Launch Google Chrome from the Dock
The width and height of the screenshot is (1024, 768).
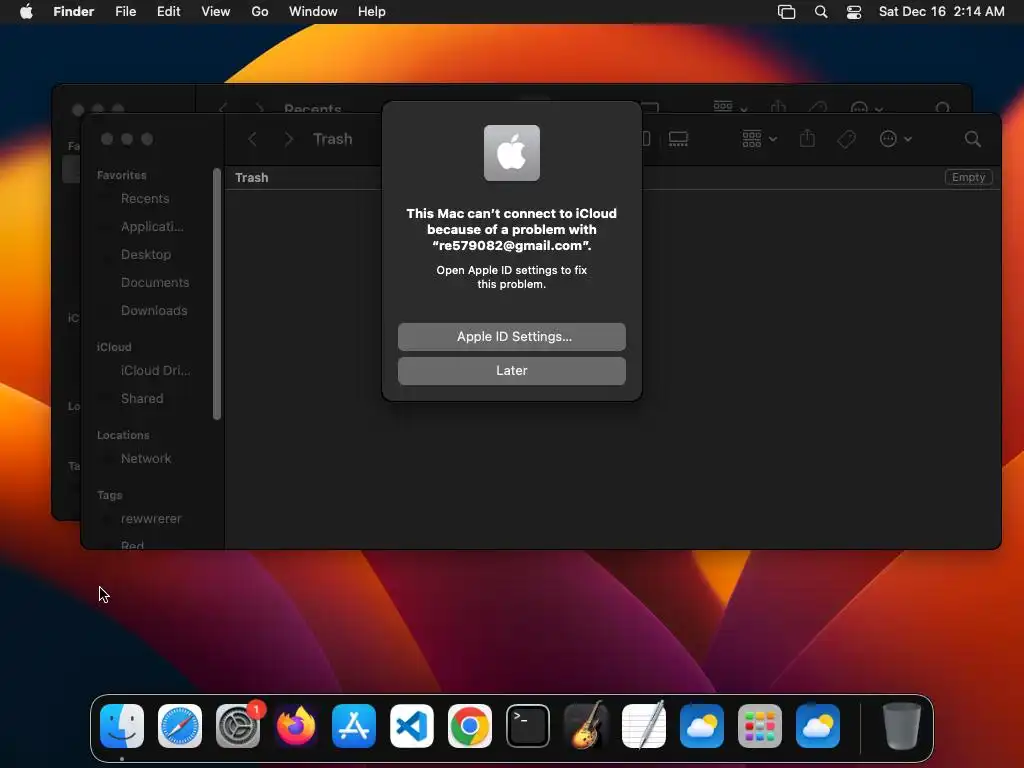pyautogui.click(x=470, y=726)
